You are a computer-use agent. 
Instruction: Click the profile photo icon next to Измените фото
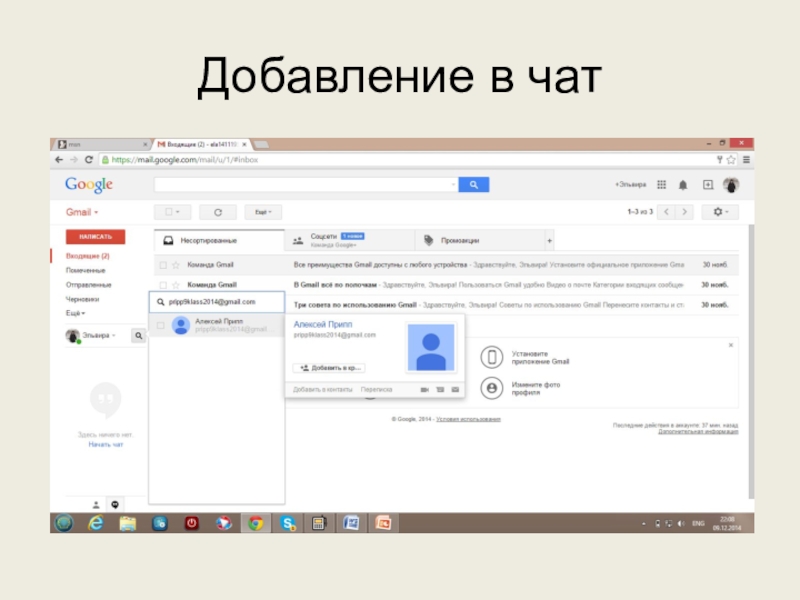(x=491, y=388)
